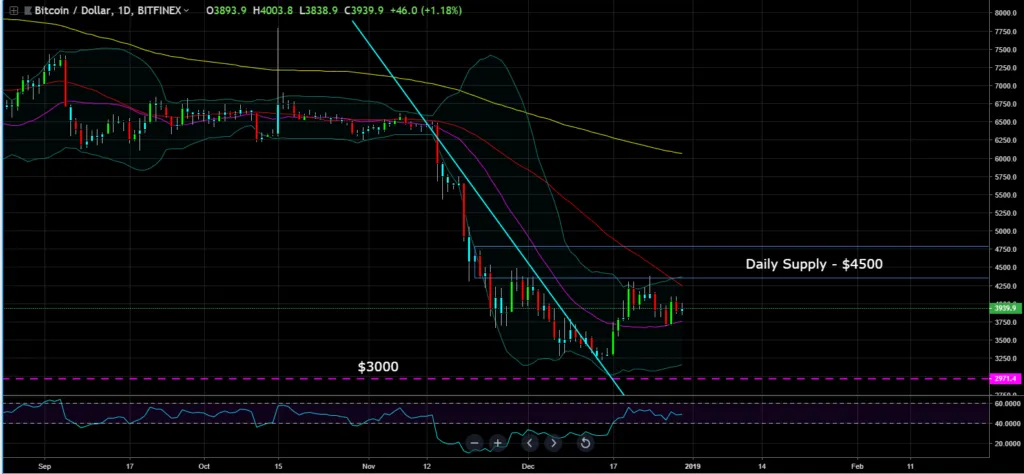This screenshot has width=1024, height=474.
Task: Click the 6000.0 label on the price axis
Action: pyautogui.click(x=1006, y=159)
